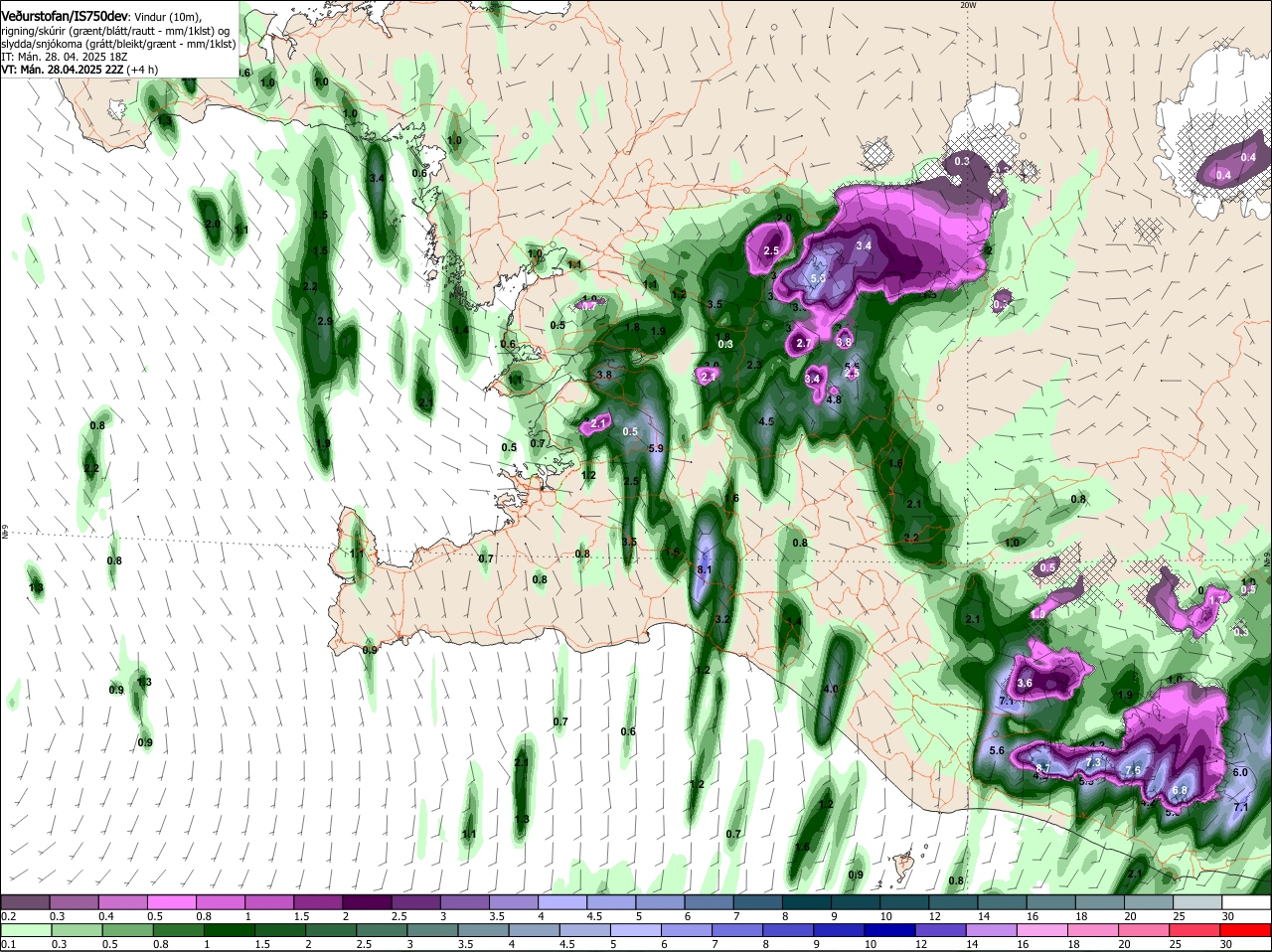Image resolution: width=1272 pixels, height=952 pixels.
Task: Select the red swatch labeled 30 in the bottom rain legend
Action: 1247,930
